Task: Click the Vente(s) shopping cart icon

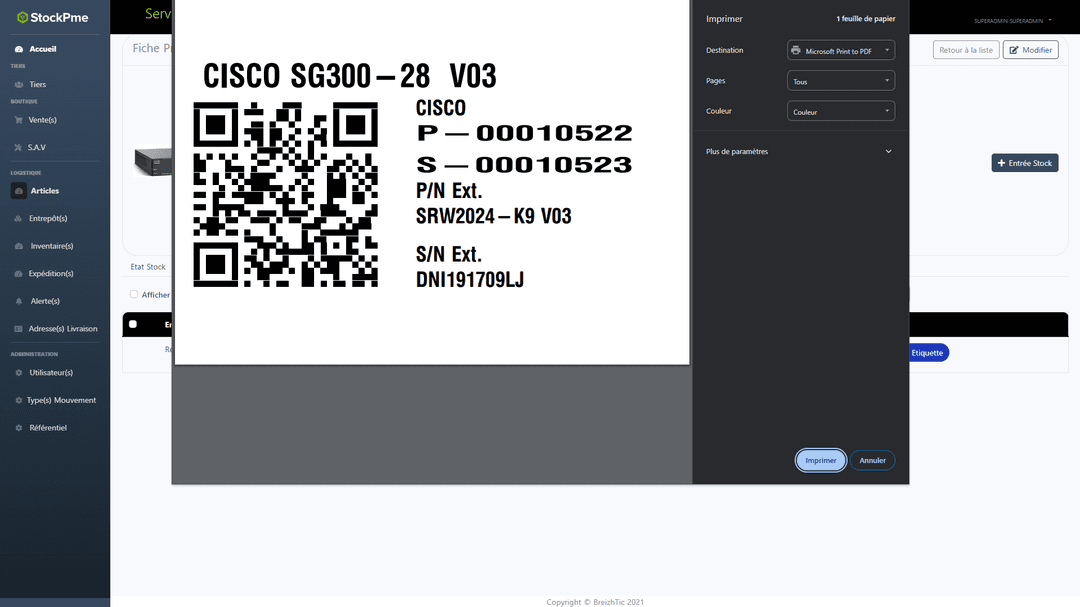Action: [x=19, y=120]
